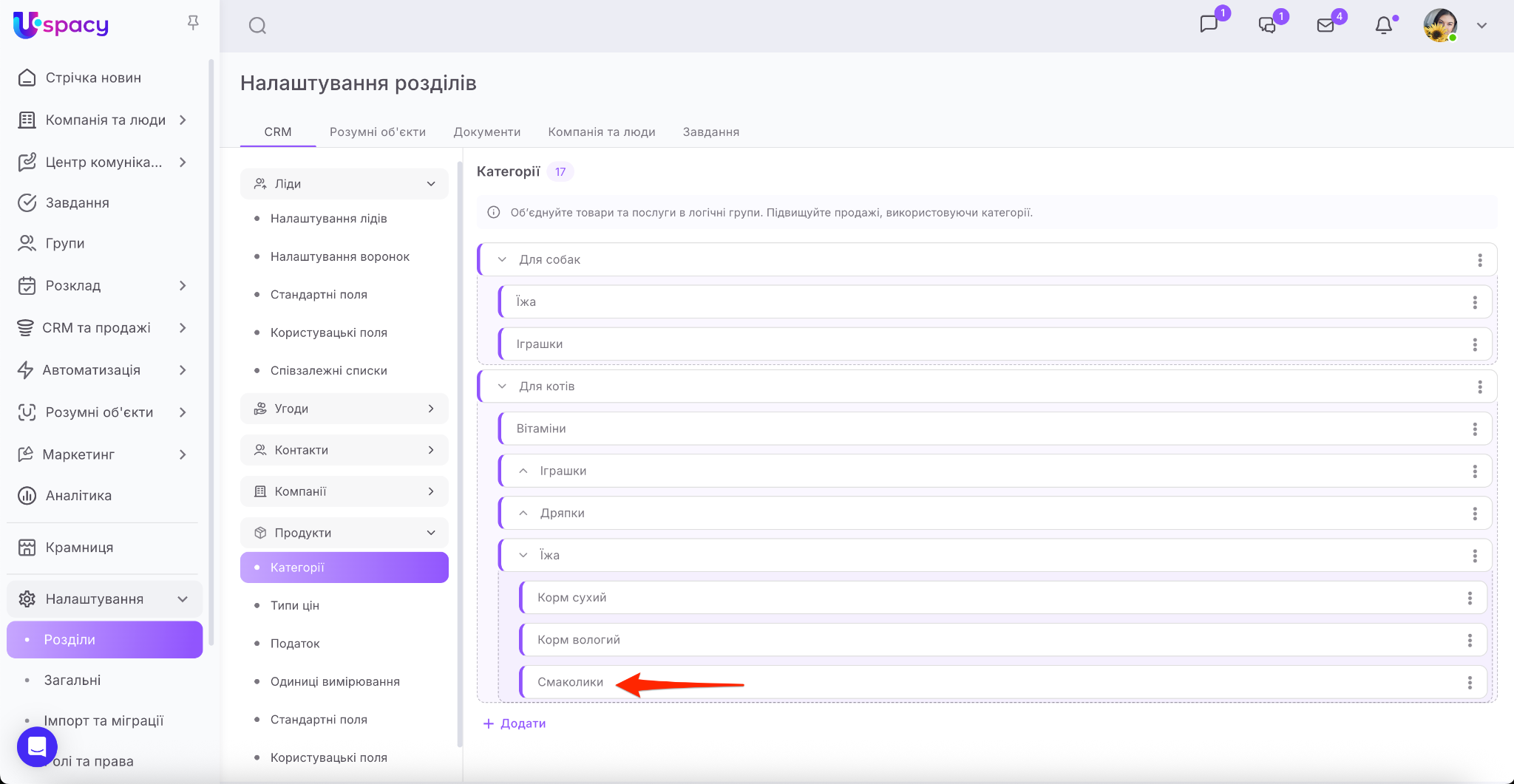Open three-dot menu for Смаколики
Image resolution: width=1514 pixels, height=784 pixels.
(x=1469, y=683)
